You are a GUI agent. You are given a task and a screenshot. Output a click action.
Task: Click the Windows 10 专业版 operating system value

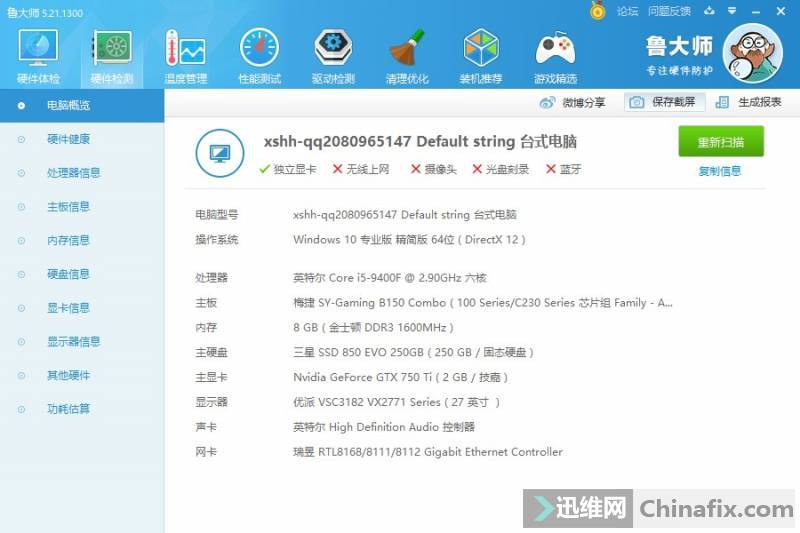409,239
